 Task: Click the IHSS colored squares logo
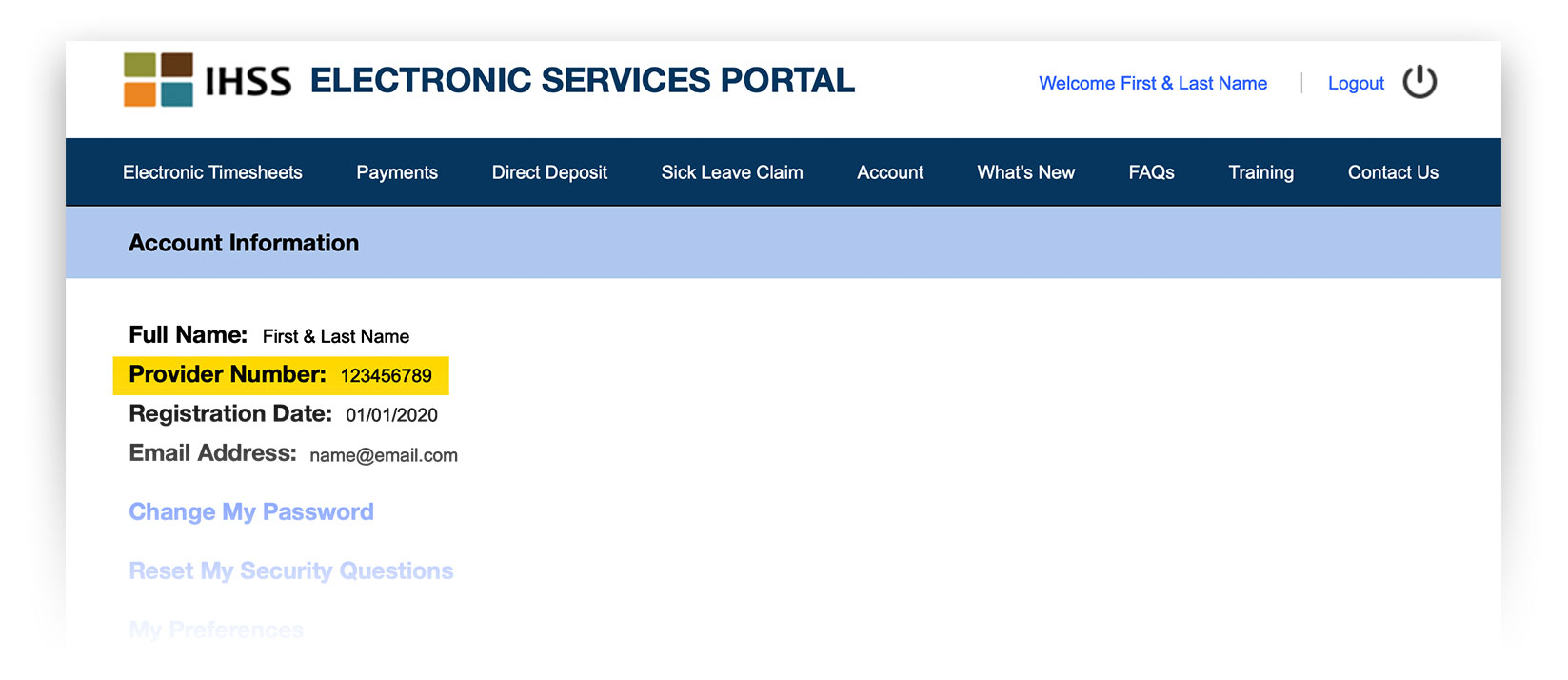pos(158,80)
